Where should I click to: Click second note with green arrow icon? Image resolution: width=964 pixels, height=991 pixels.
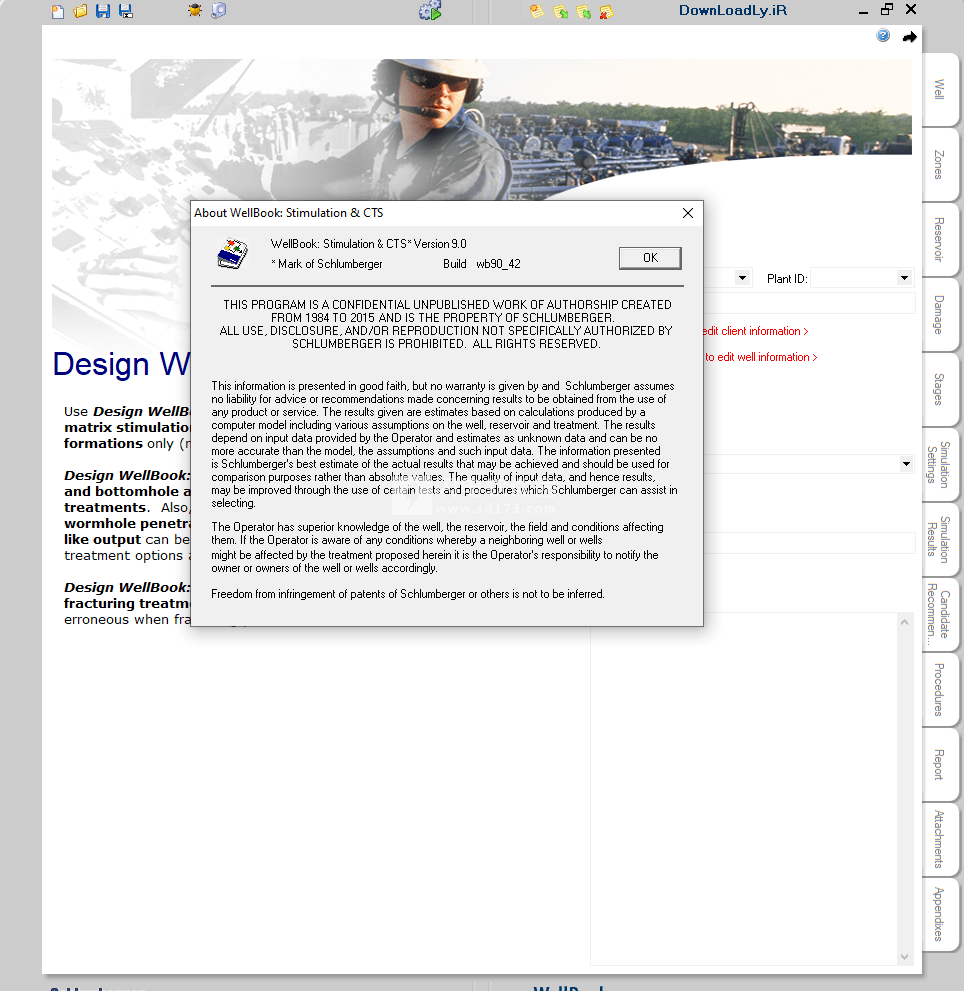(x=583, y=11)
